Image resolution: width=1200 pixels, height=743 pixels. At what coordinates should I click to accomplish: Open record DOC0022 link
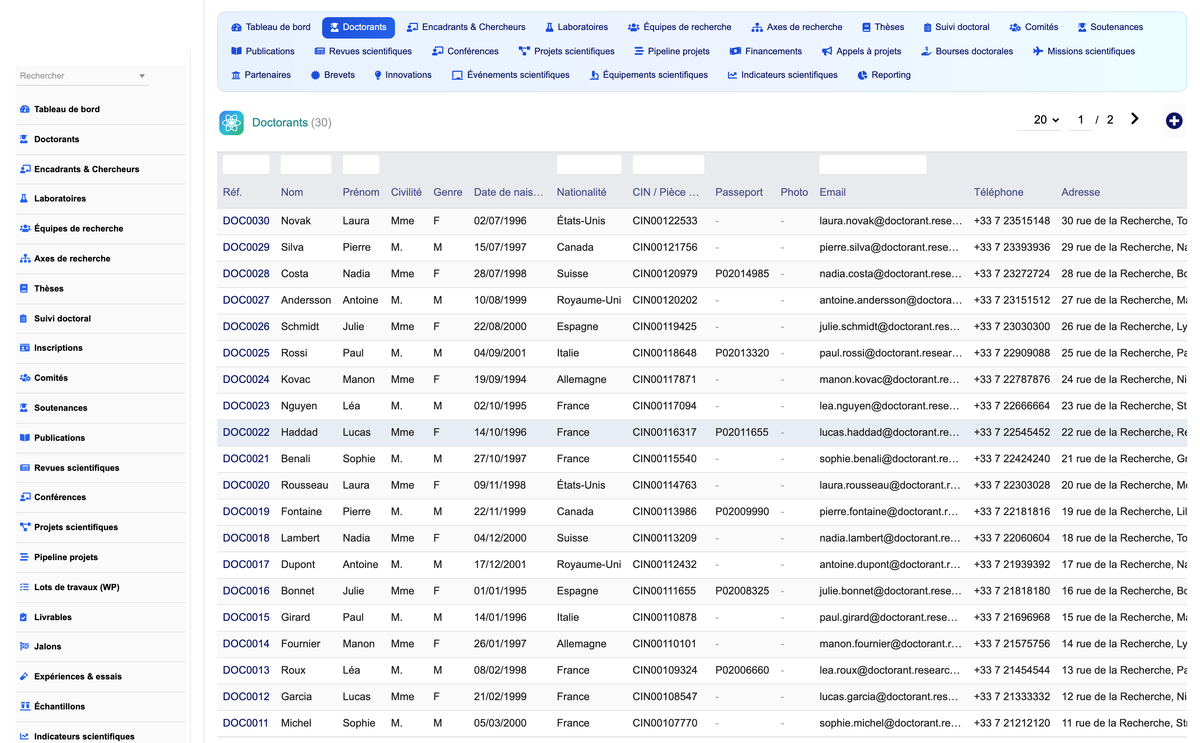pos(246,432)
